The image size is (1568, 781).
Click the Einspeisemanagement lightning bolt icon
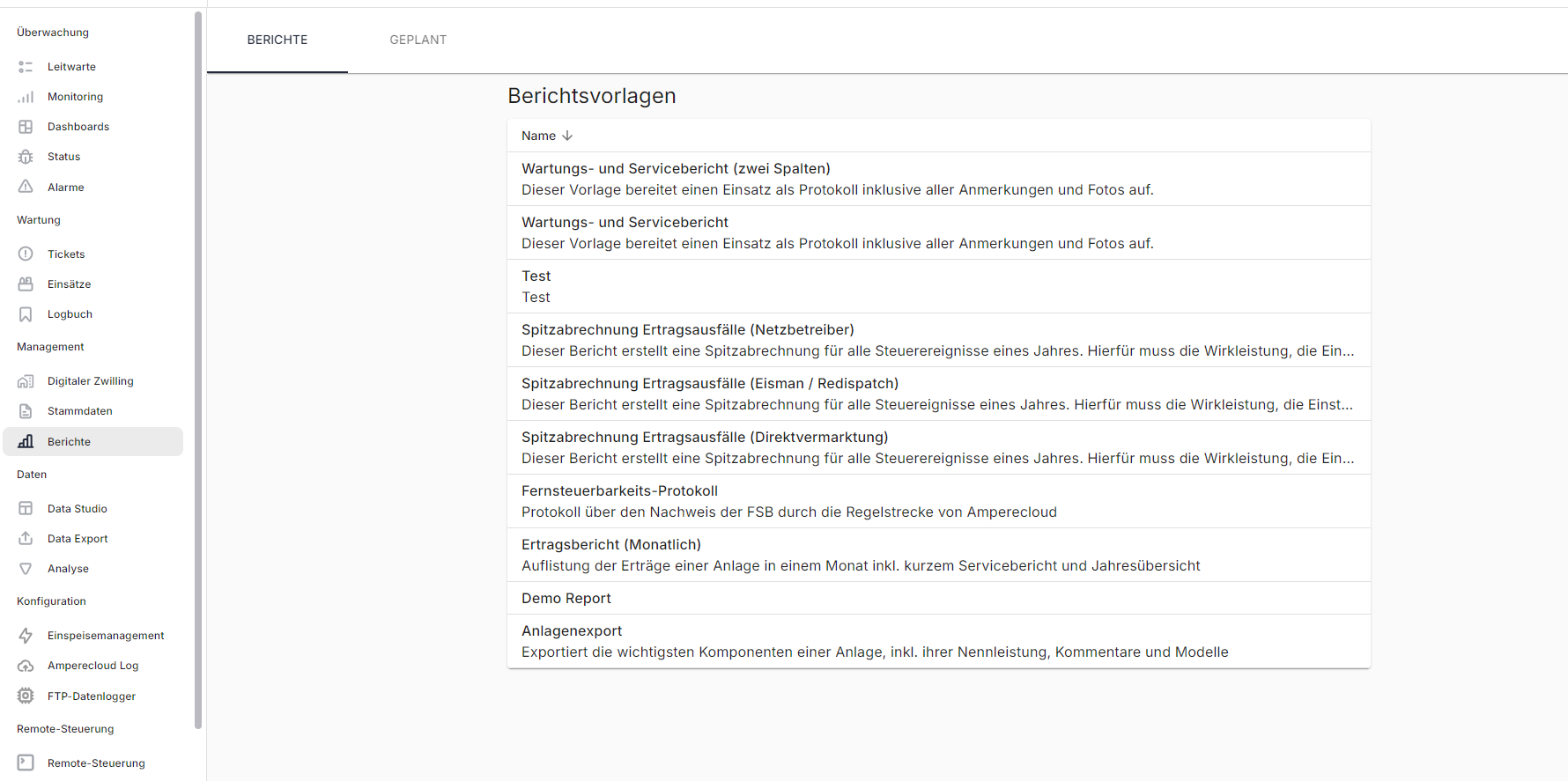26,636
